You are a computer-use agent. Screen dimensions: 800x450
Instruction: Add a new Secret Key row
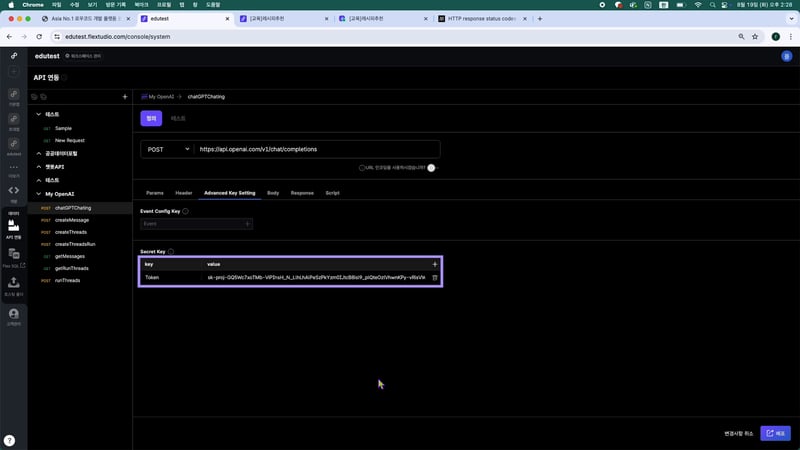click(x=434, y=264)
